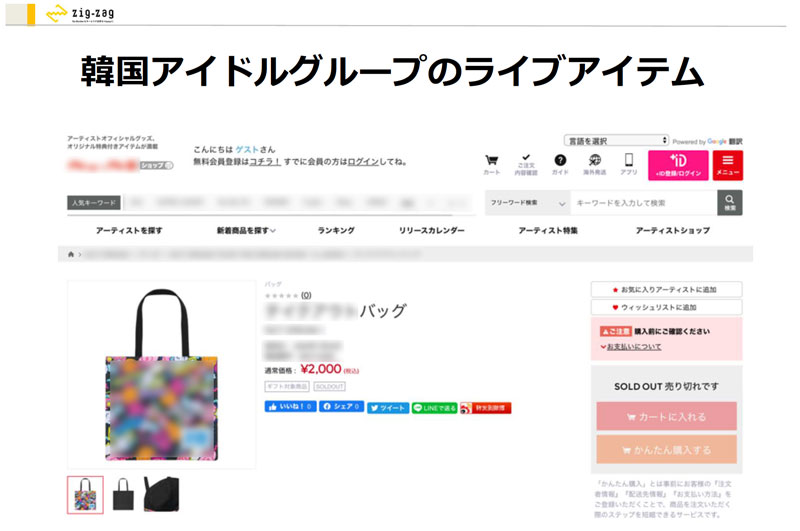This screenshot has height=531, width=800.
Task: Expand the payment information link
Action: point(631,347)
